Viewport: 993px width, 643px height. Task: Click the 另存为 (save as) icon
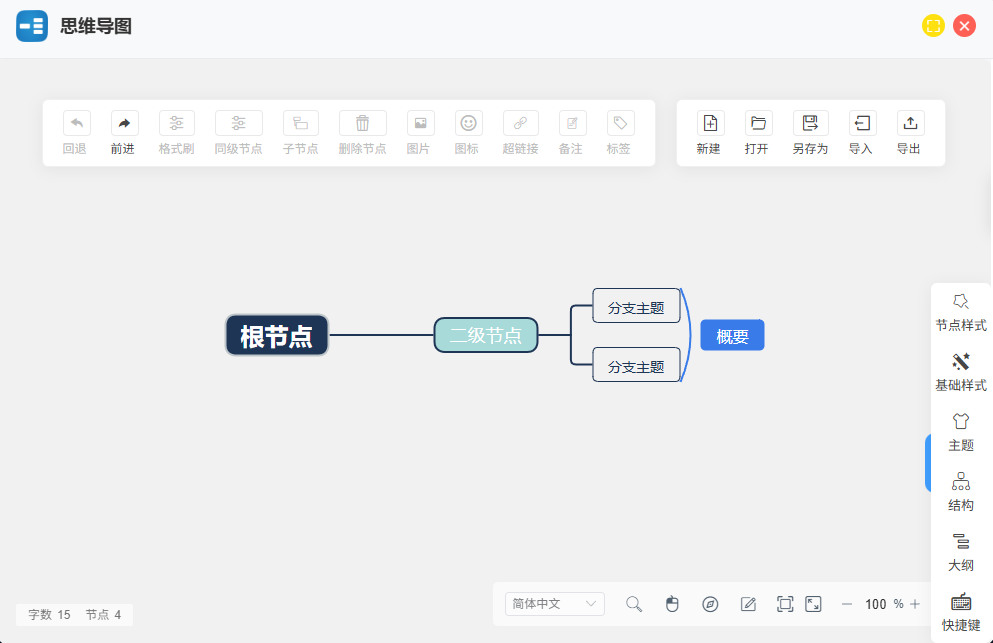coord(810,124)
